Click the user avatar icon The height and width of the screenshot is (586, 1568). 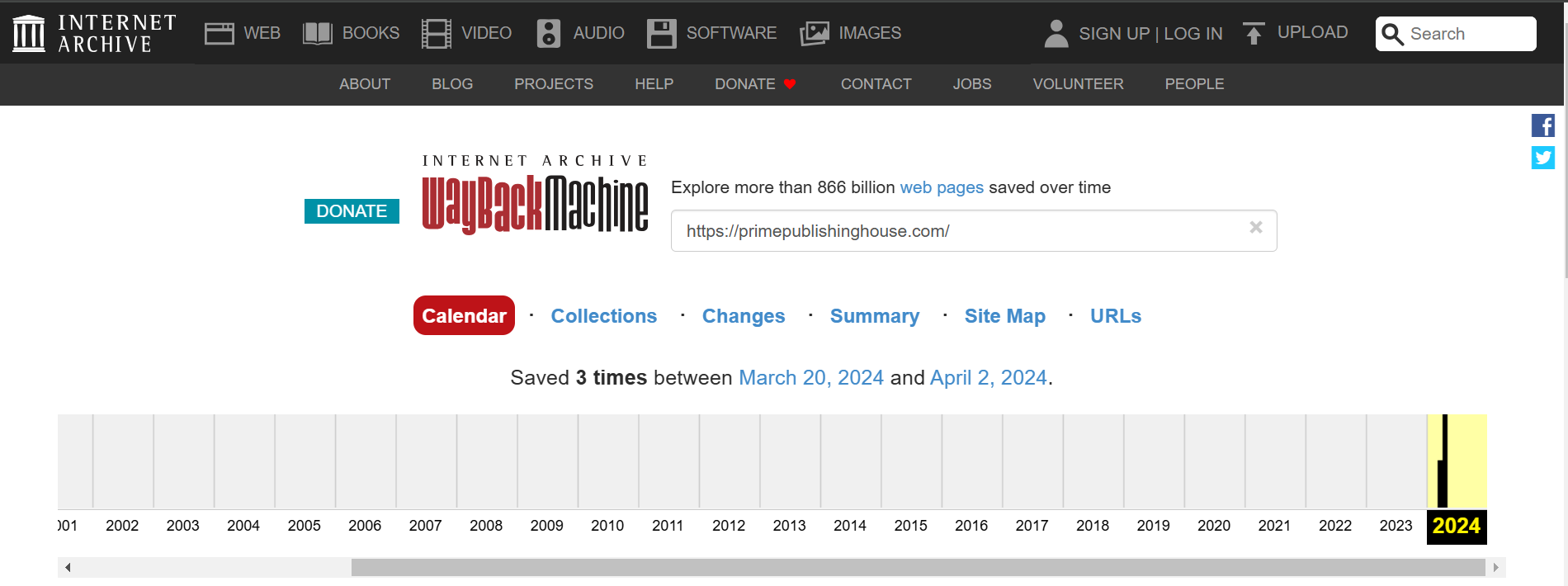tap(1056, 33)
